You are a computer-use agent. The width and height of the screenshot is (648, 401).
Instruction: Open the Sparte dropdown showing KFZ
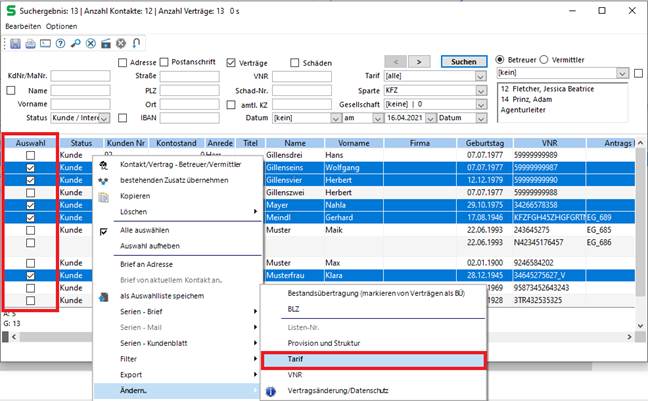pos(483,89)
